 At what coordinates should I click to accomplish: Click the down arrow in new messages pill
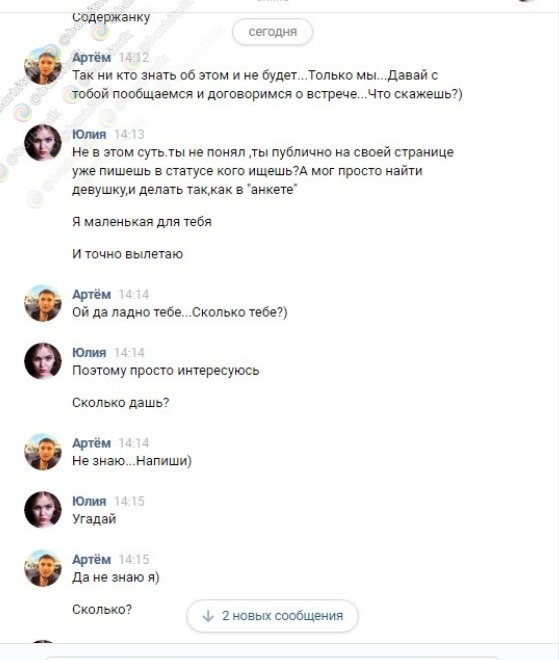coord(208,616)
